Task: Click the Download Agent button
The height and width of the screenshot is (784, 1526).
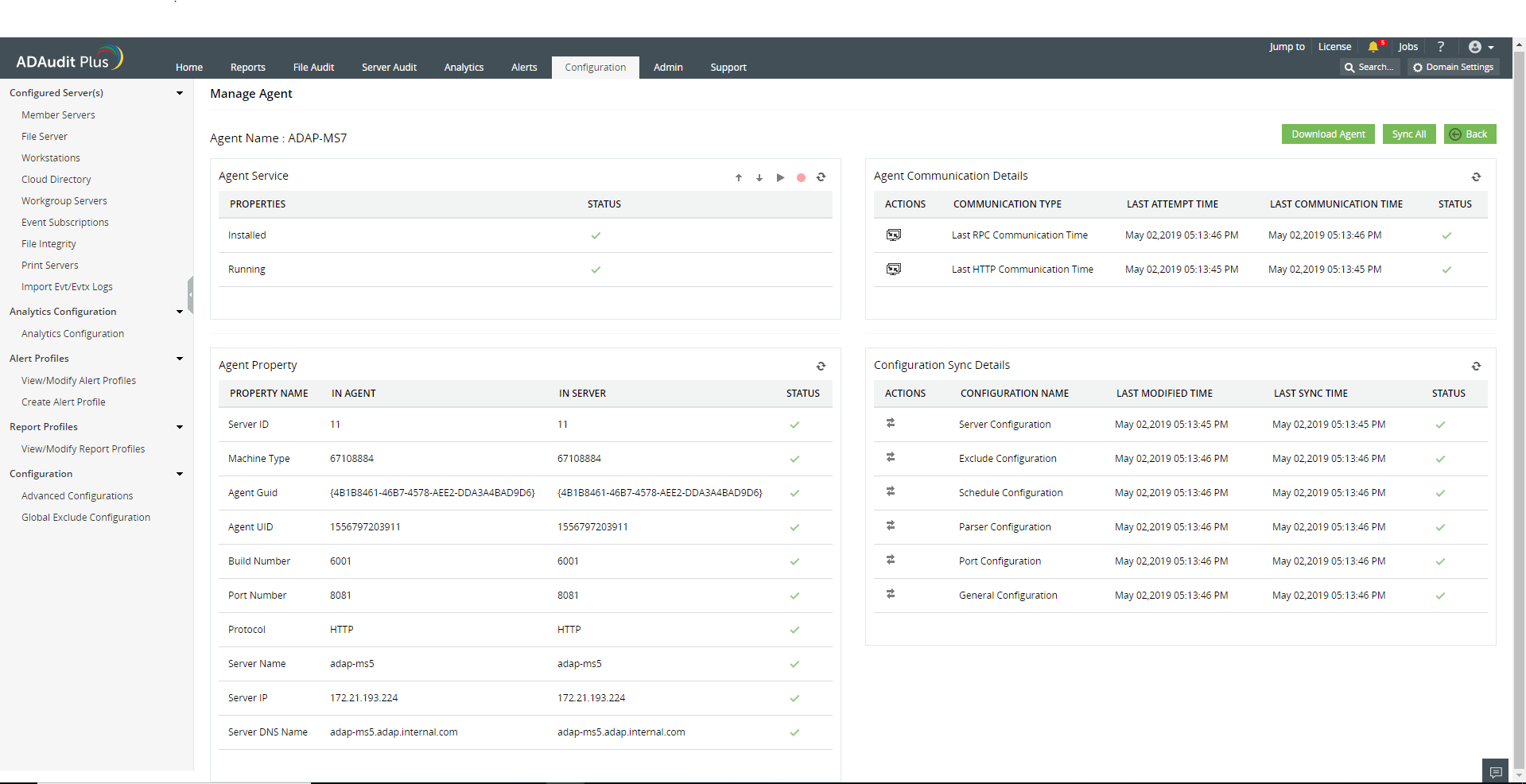Action: (1327, 134)
